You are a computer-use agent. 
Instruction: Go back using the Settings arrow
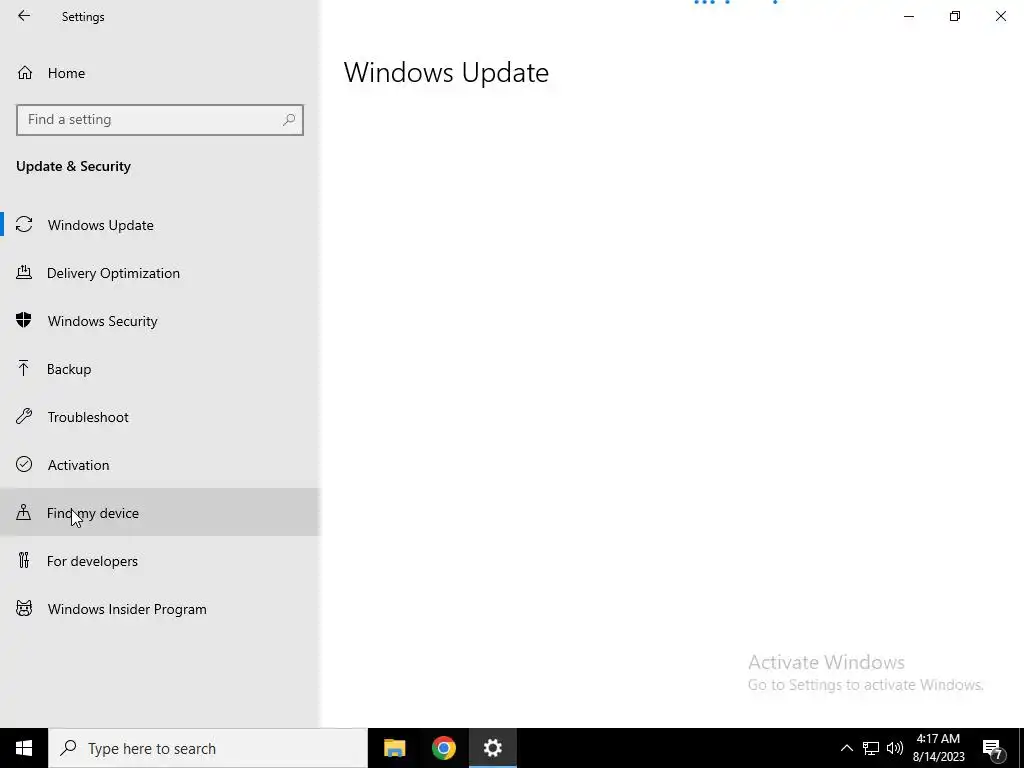pos(24,16)
